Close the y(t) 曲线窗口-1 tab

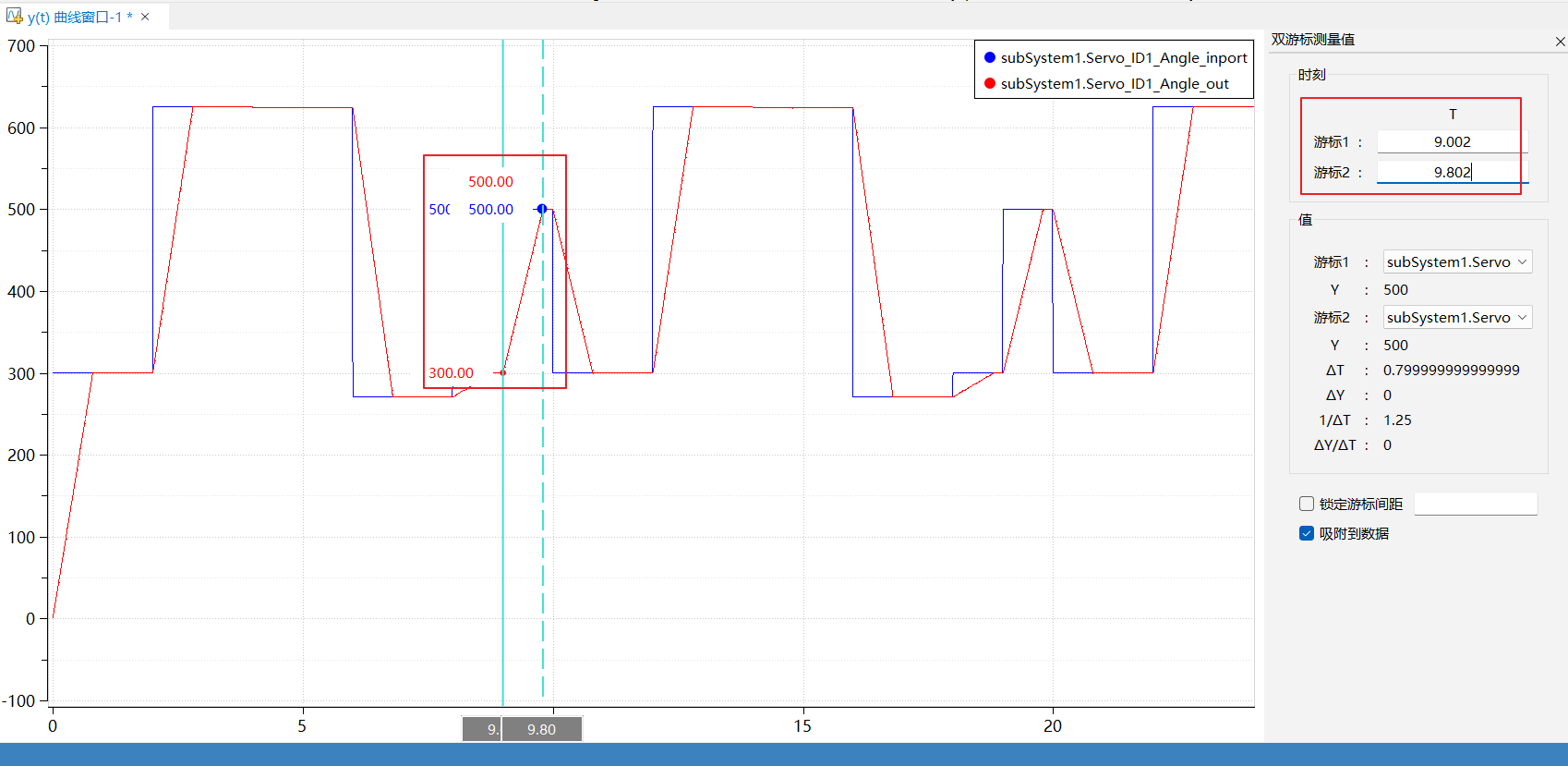145,17
